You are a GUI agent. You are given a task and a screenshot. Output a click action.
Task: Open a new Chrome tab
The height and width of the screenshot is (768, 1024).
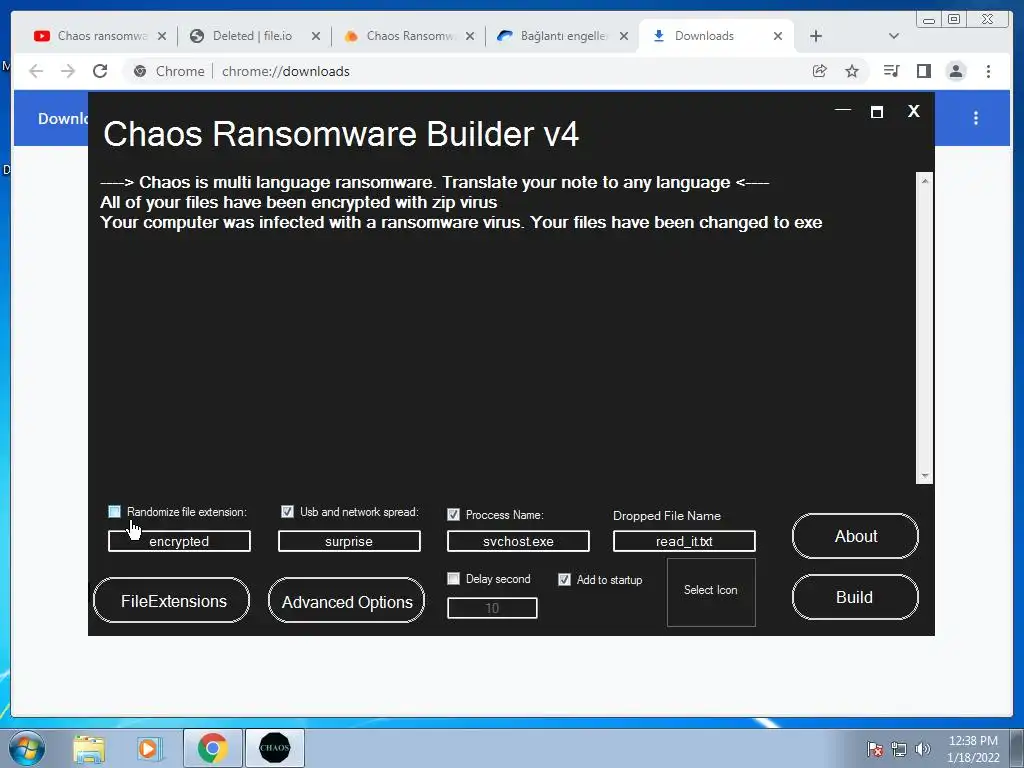816,36
